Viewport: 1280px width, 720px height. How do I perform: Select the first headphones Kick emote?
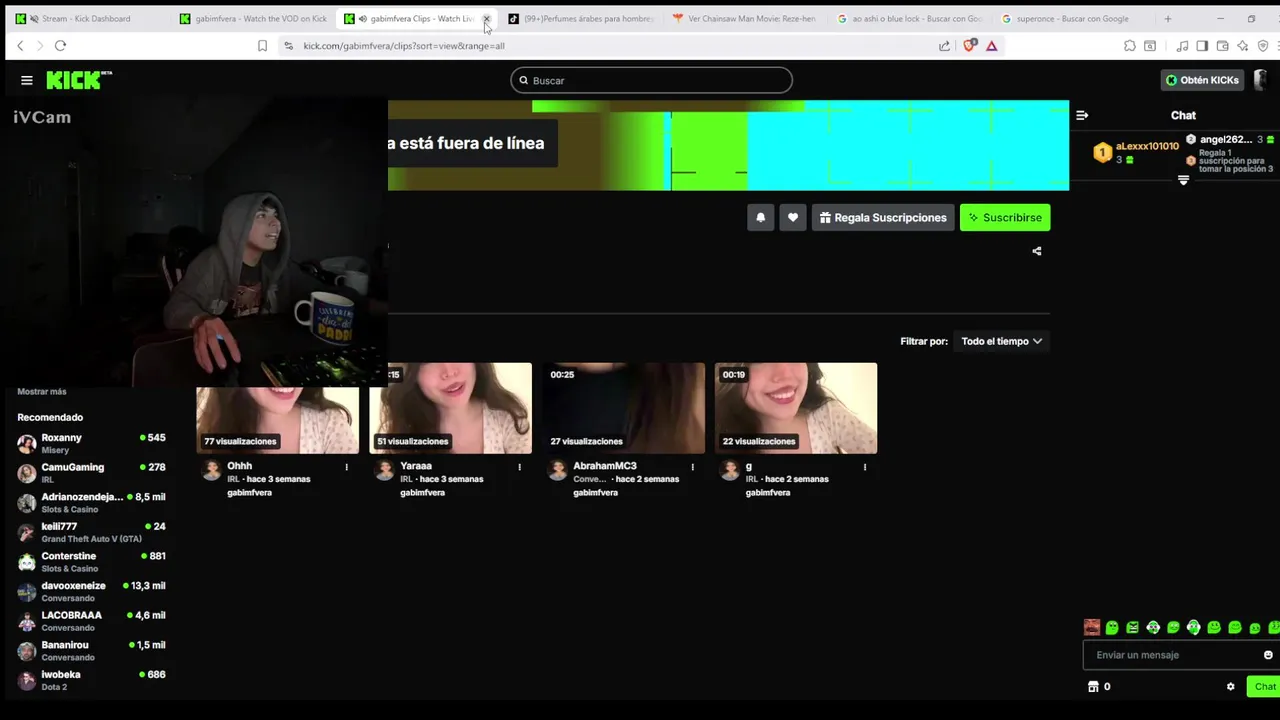(1153, 627)
